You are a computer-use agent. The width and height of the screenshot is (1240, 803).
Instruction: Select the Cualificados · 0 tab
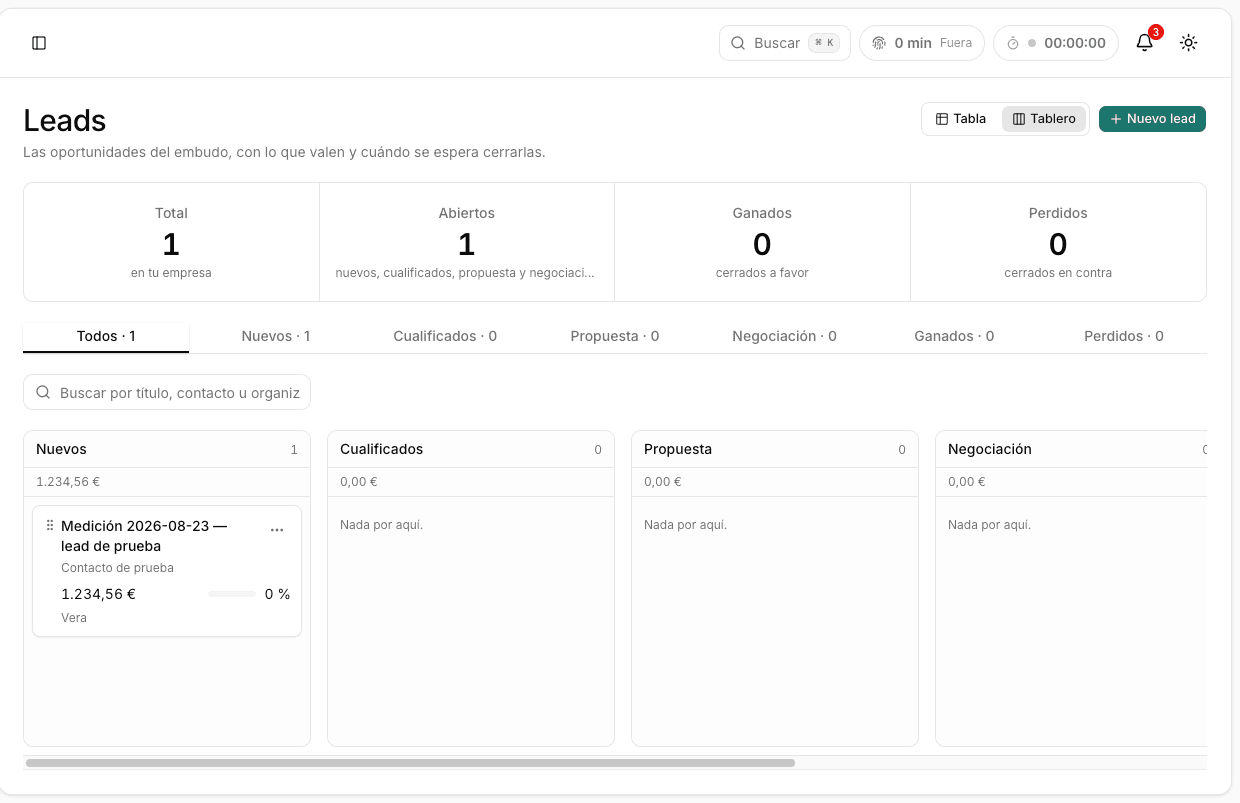445,336
